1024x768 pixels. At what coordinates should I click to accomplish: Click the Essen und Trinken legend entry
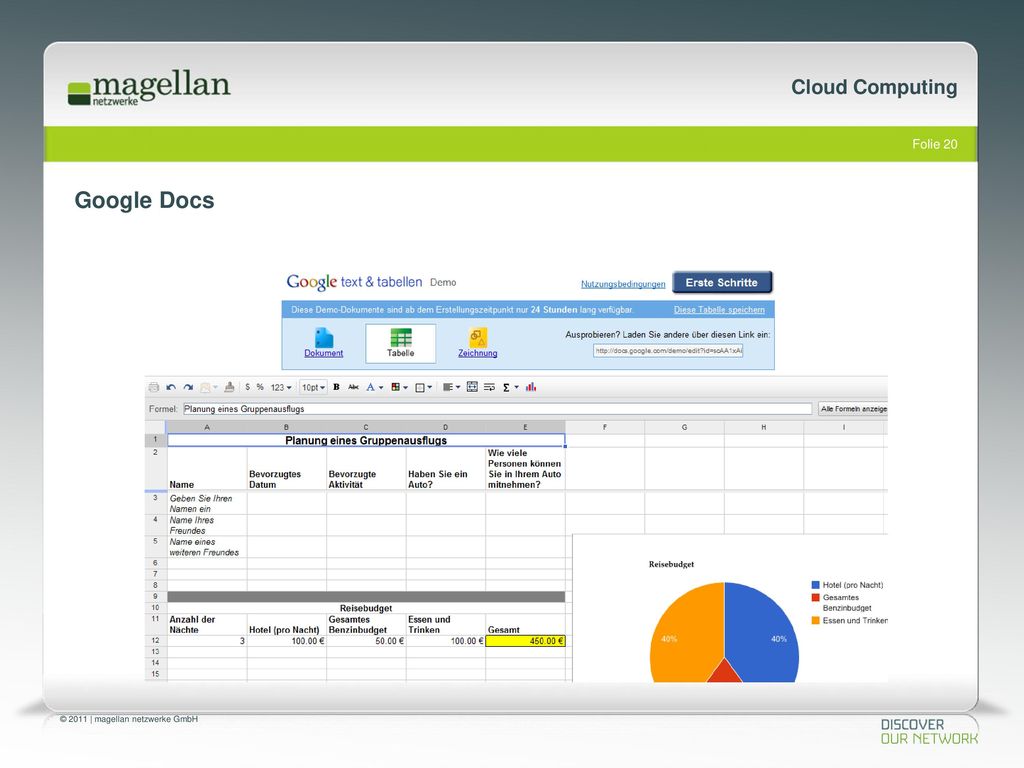pyautogui.click(x=849, y=620)
